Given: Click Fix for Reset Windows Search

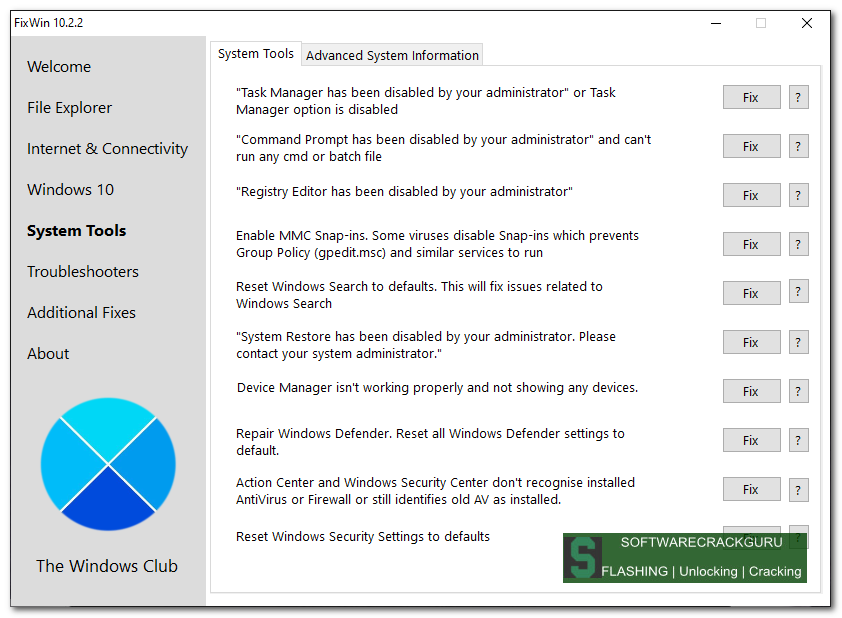Looking at the screenshot, I should 751,293.
